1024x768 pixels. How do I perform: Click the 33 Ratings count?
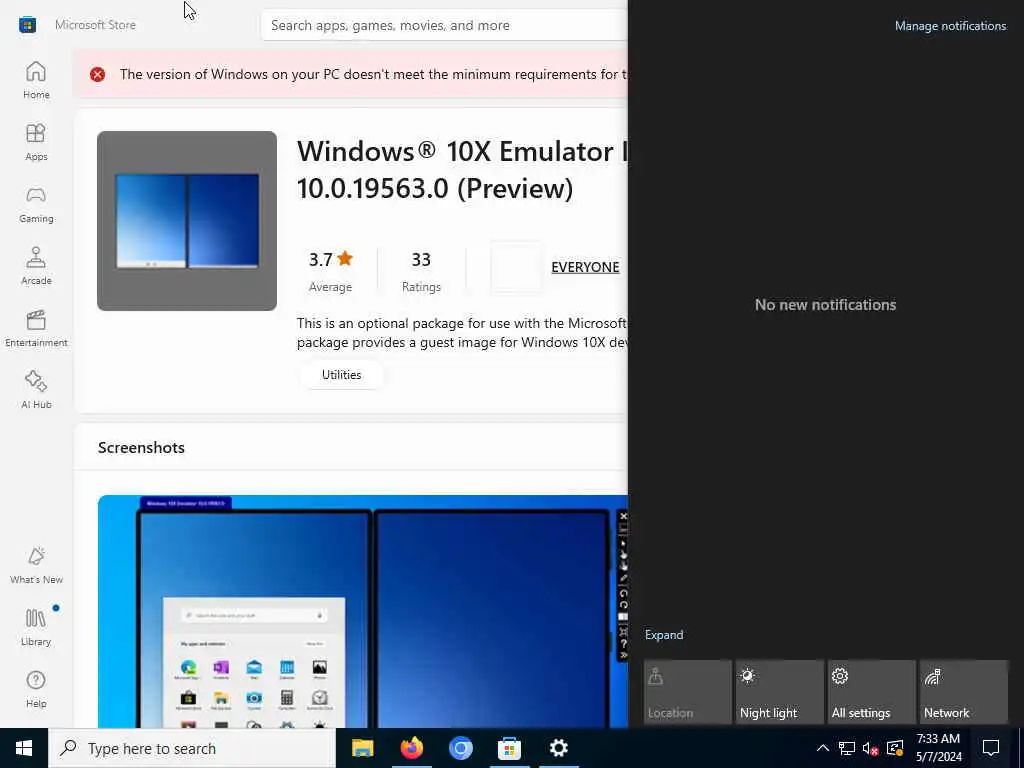(x=421, y=271)
